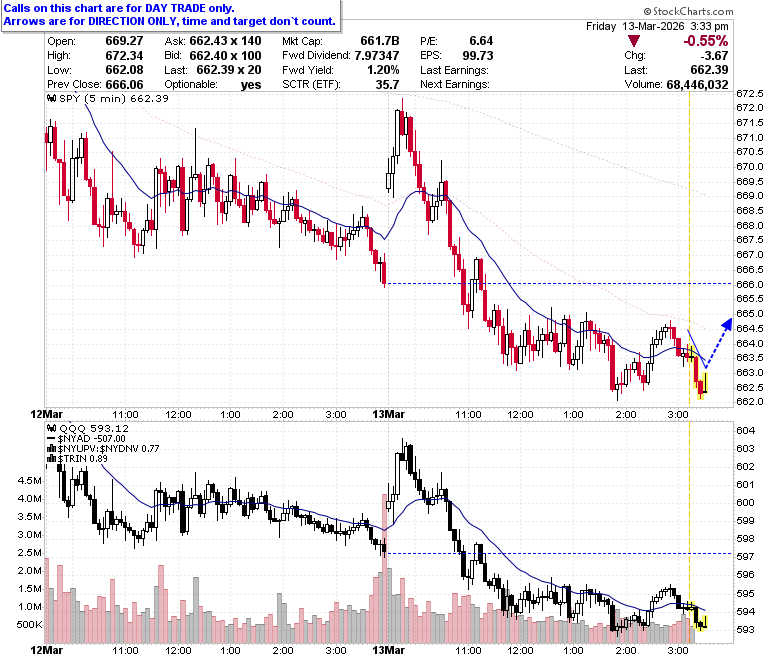Click the QQQ candlestick legend icon
The height and width of the screenshot is (659, 780).
[x=51, y=428]
